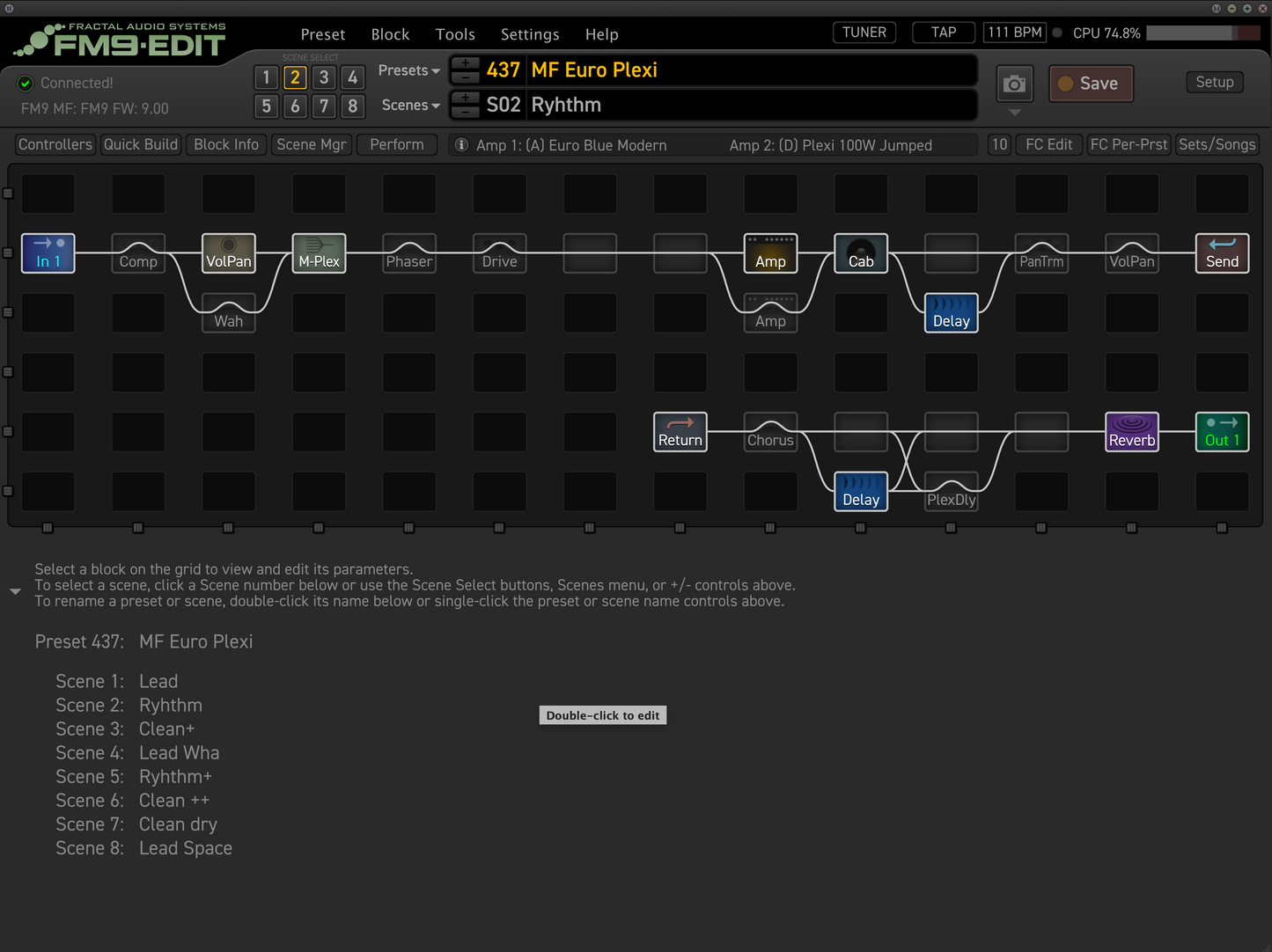Switch to Scene 8 using the scene buttons

tap(353, 106)
